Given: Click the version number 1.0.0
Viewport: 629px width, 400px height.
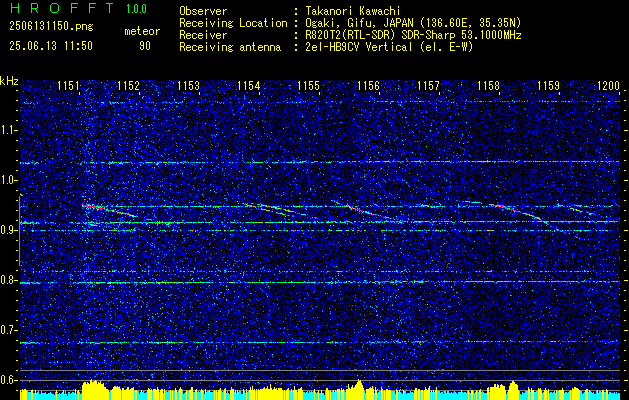Looking at the screenshot, I should tap(136, 9).
